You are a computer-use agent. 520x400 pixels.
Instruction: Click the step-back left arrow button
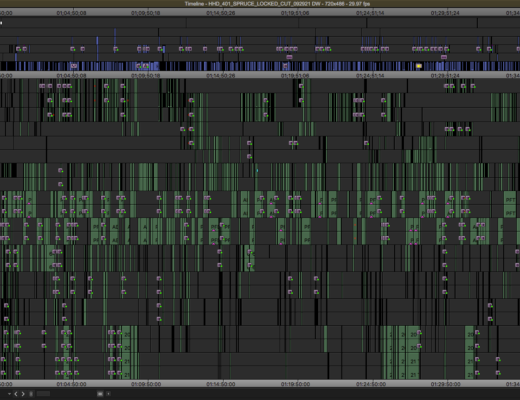(x=16, y=394)
